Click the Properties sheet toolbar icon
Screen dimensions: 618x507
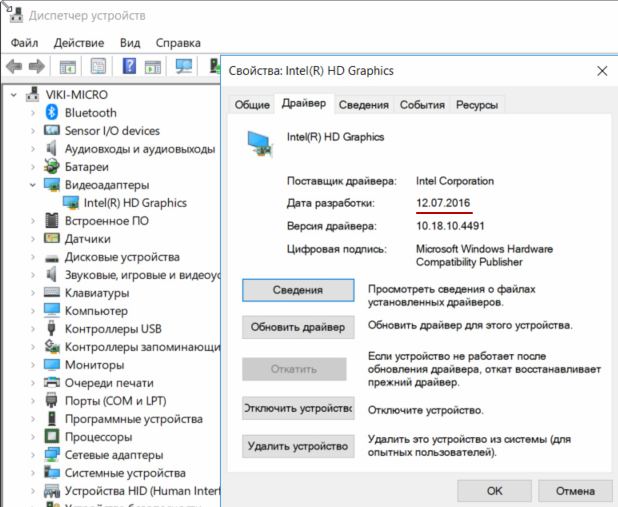(x=99, y=66)
